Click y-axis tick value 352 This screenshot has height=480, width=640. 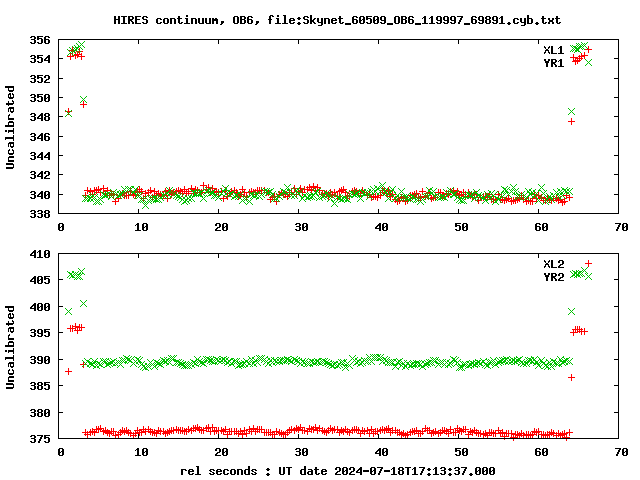coord(40,79)
